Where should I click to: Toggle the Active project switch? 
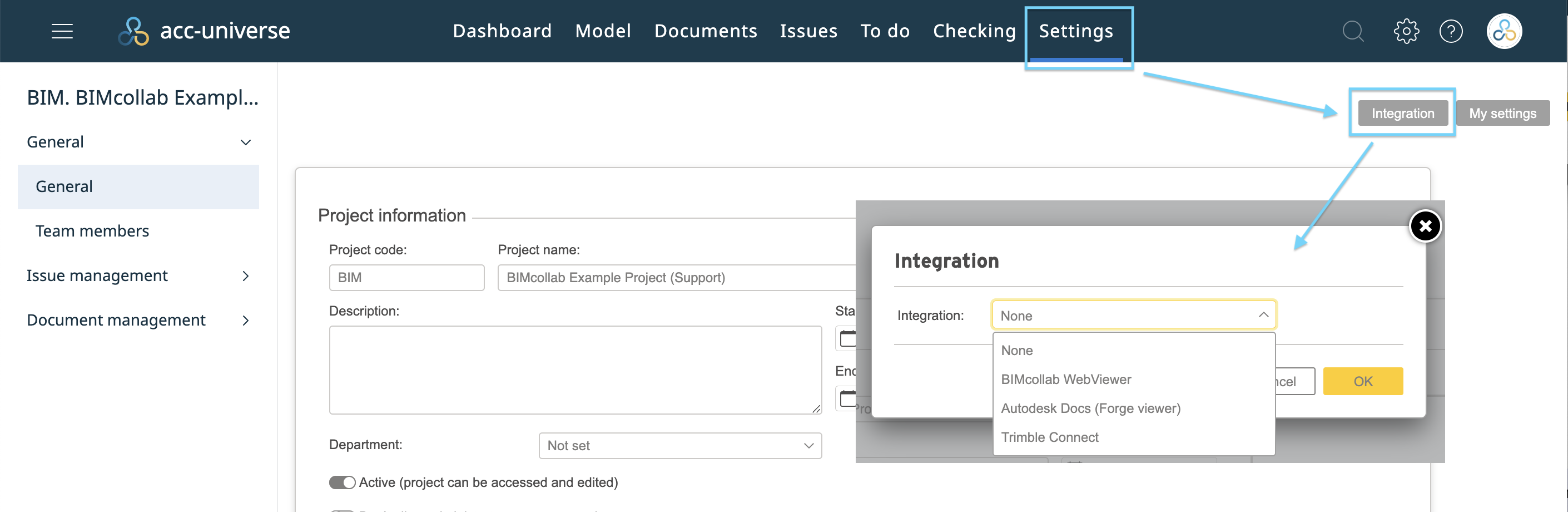pos(342,482)
